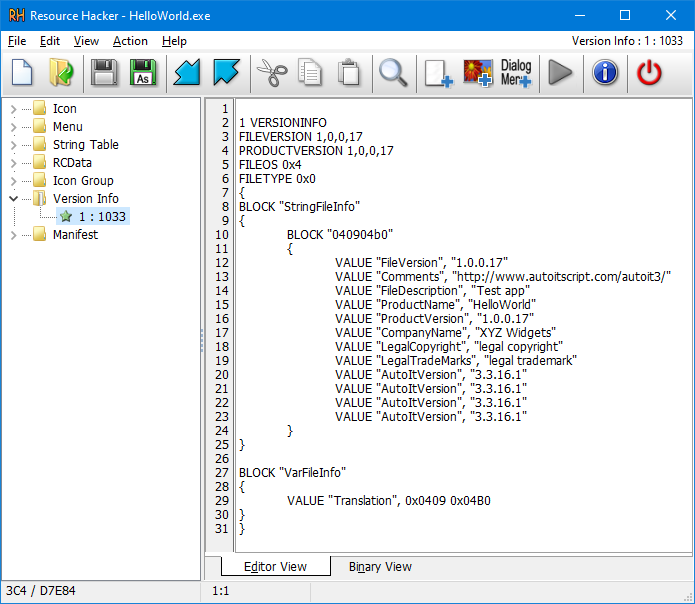Click the blue down-left arrow icon
This screenshot has height=604, width=695.
tap(187, 72)
